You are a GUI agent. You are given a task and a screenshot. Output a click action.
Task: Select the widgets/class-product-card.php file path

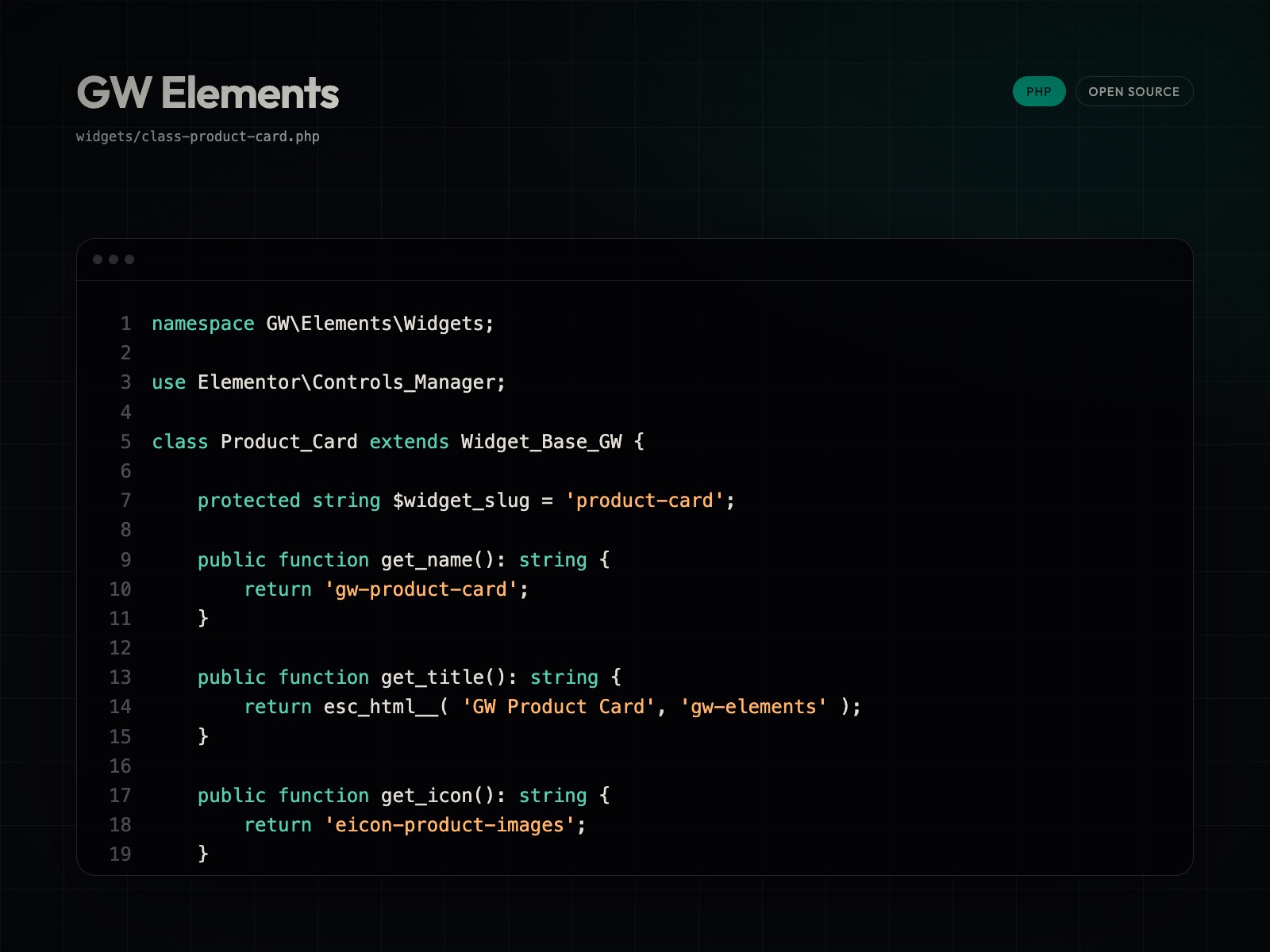198,136
